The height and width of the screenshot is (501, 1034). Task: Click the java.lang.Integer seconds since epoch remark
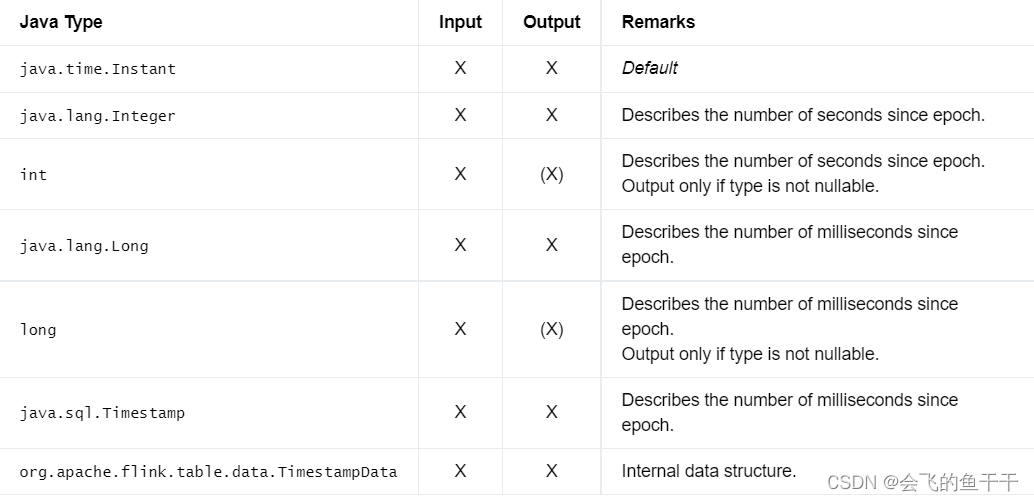803,115
